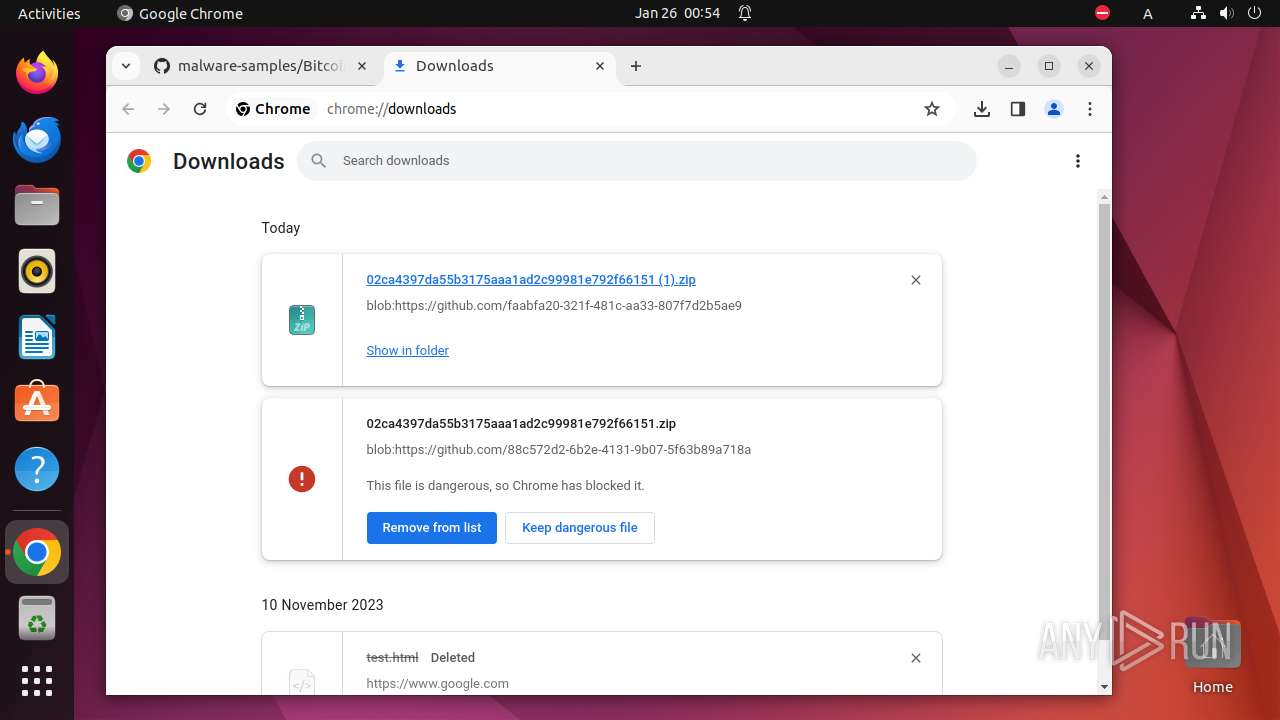This screenshot has height=720, width=1280.
Task: Open the Chrome downloads toolbar icon
Action: 982,109
